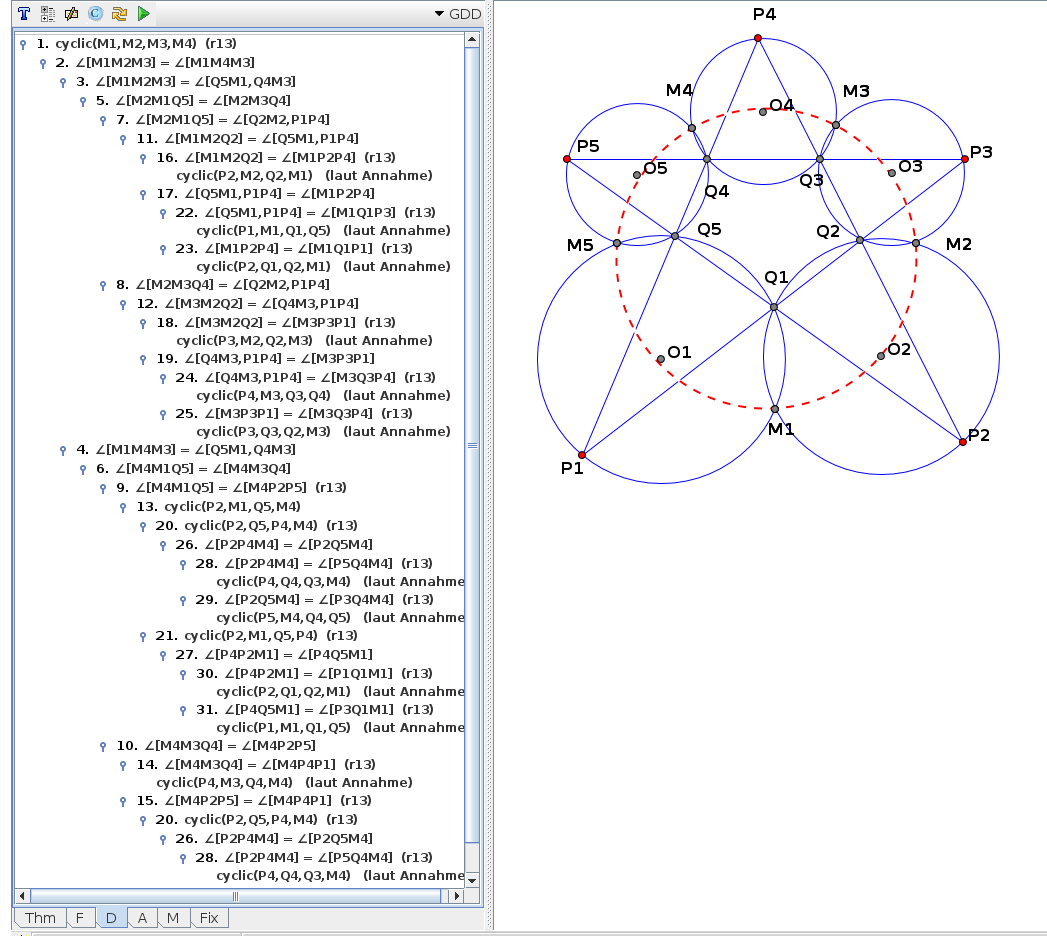
Task: Click the horizontal scrollbar right arrow
Action: [457, 895]
